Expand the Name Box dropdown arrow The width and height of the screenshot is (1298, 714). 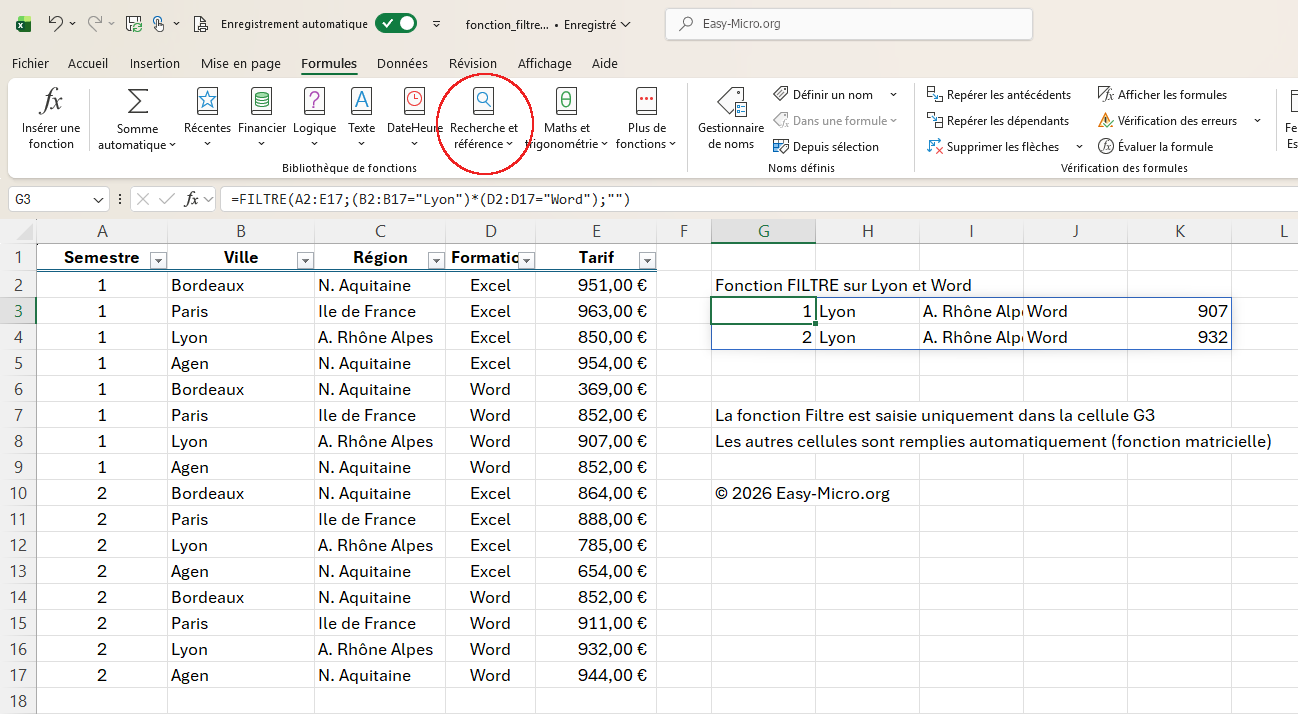98,200
